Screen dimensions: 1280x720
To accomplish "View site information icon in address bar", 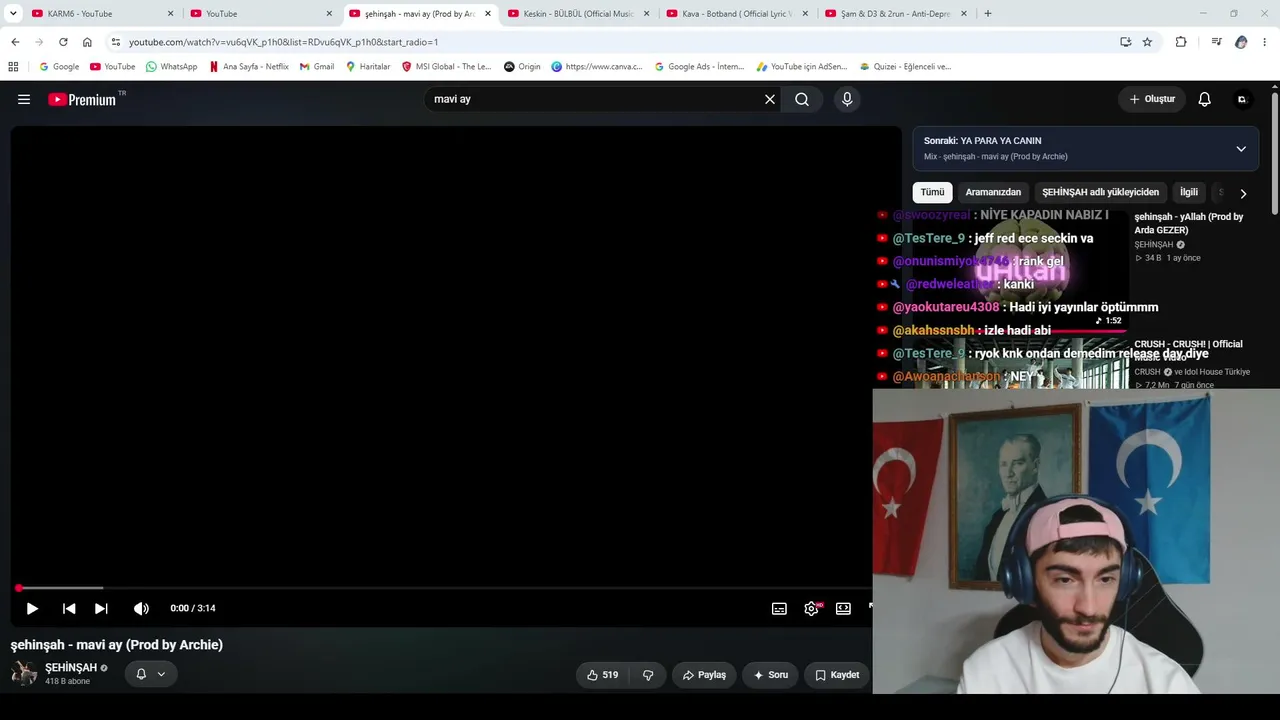I will click(x=116, y=42).
